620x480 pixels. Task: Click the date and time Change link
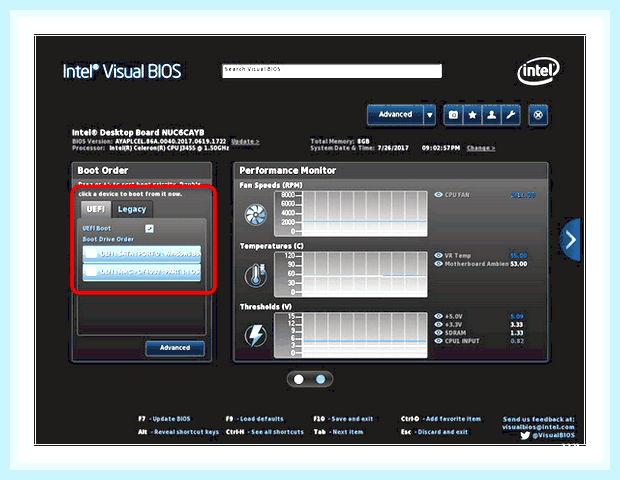click(481, 148)
